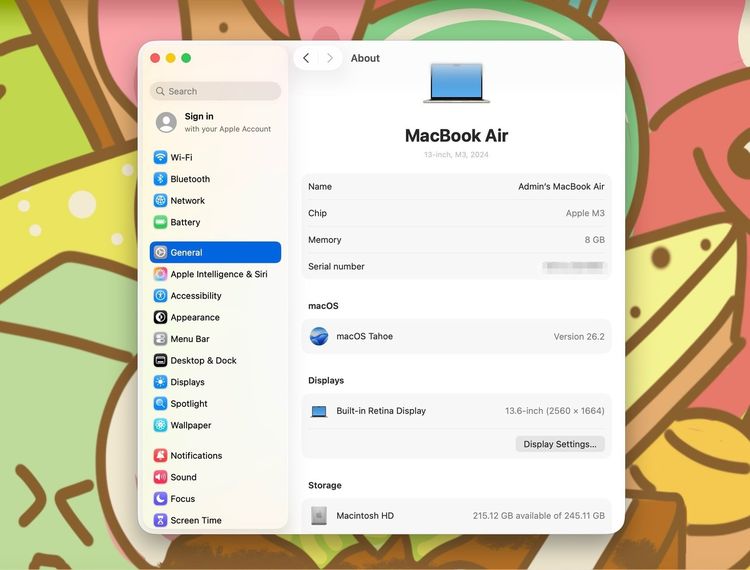750x570 pixels.
Task: Click Apple Intelligence & Siri label
Action: 219,274
